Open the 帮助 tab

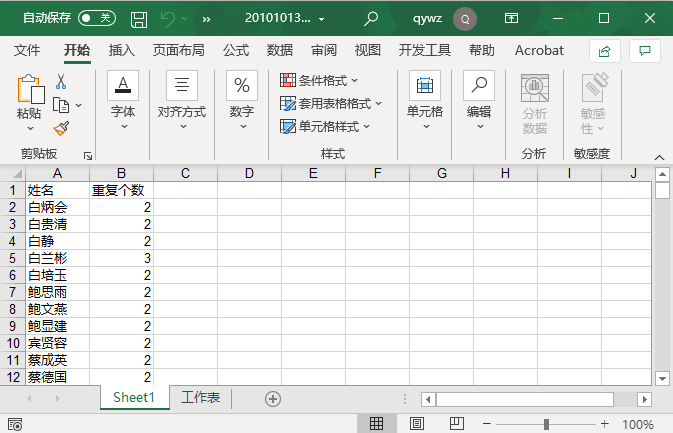pyautogui.click(x=482, y=51)
